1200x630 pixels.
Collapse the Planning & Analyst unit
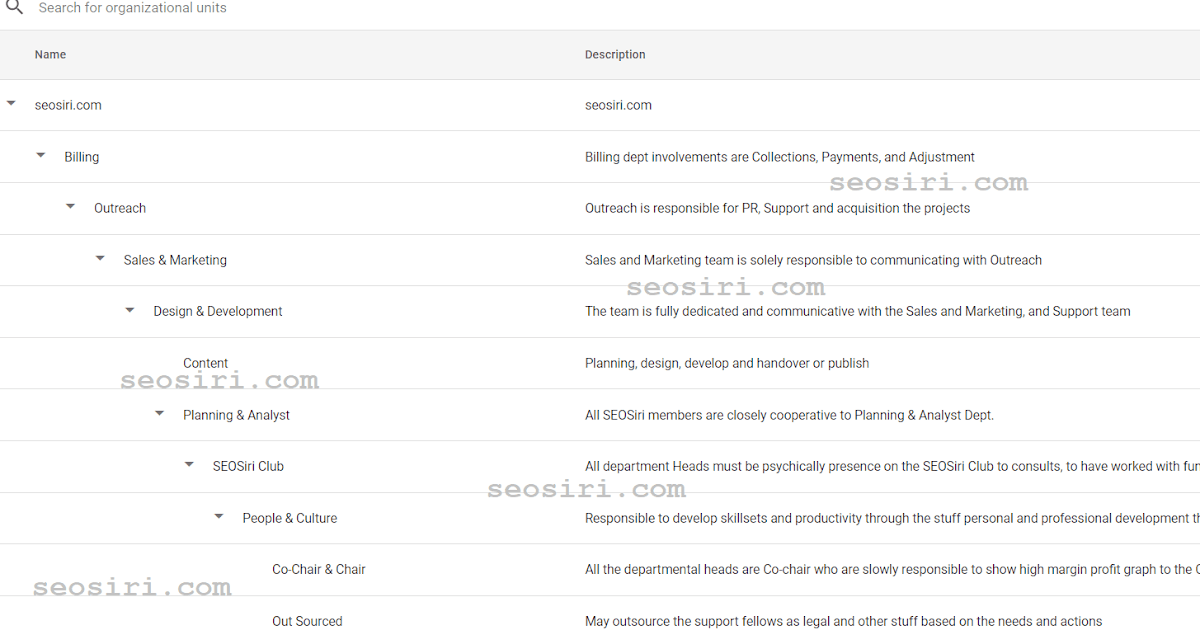point(158,412)
